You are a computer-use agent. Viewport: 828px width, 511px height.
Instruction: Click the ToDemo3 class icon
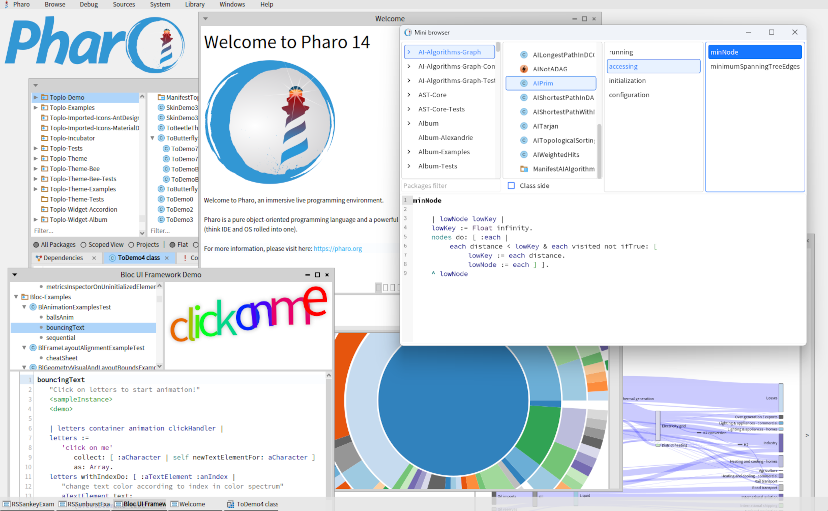click(162, 220)
